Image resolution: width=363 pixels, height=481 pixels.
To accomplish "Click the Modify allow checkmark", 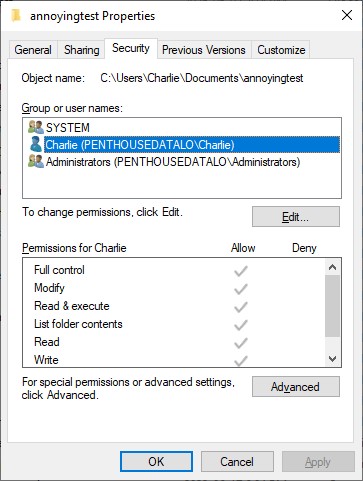I will (241, 289).
